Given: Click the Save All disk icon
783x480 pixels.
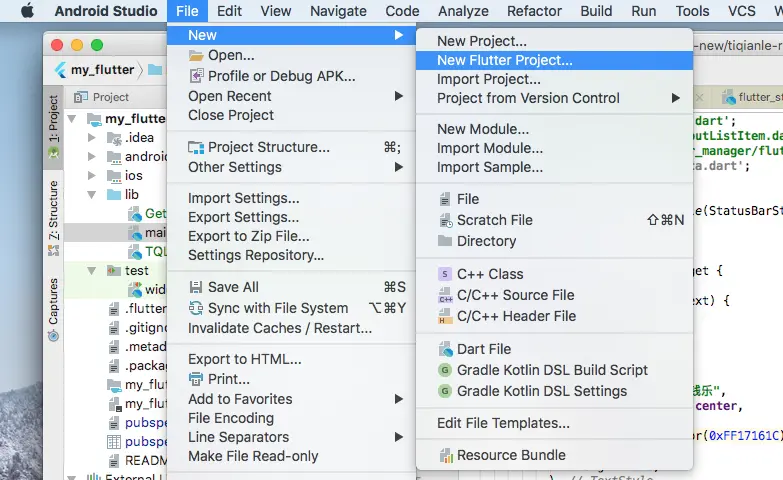Looking at the screenshot, I should tap(197, 287).
